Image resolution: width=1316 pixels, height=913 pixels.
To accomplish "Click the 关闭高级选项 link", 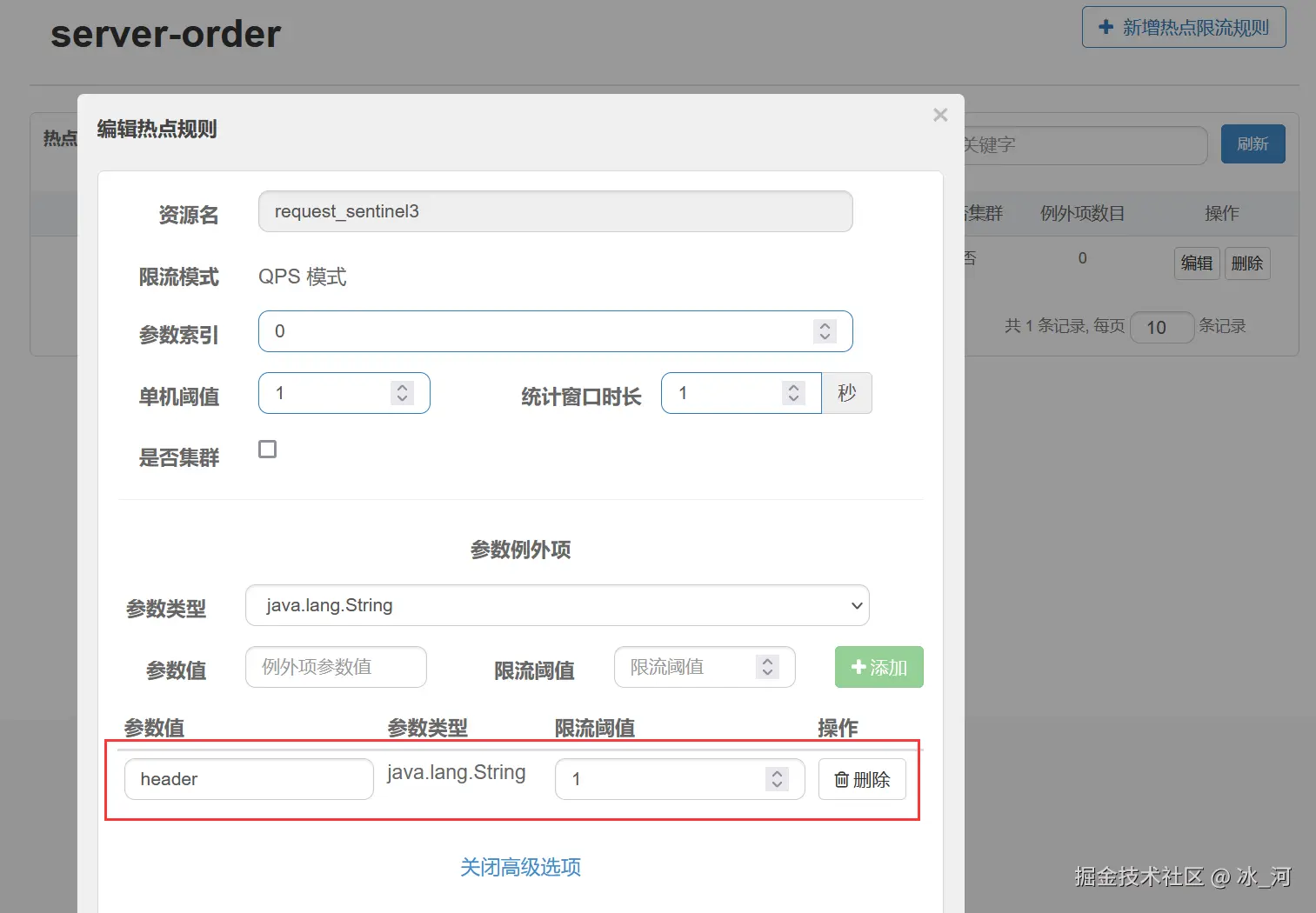I will (x=520, y=867).
